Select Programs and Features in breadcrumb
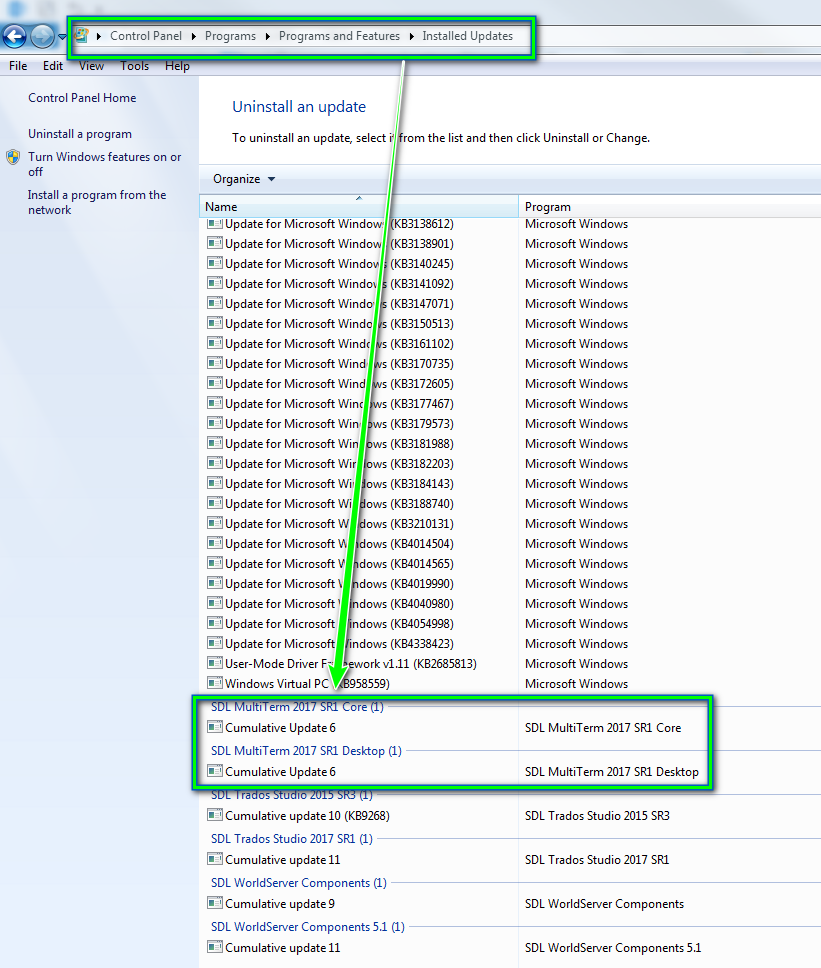 (x=339, y=36)
